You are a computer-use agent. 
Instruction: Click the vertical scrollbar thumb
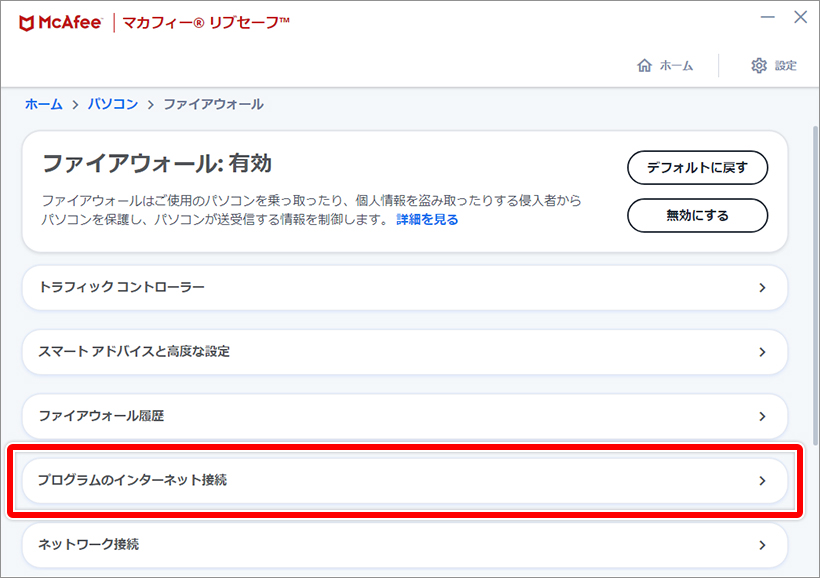coord(815,285)
